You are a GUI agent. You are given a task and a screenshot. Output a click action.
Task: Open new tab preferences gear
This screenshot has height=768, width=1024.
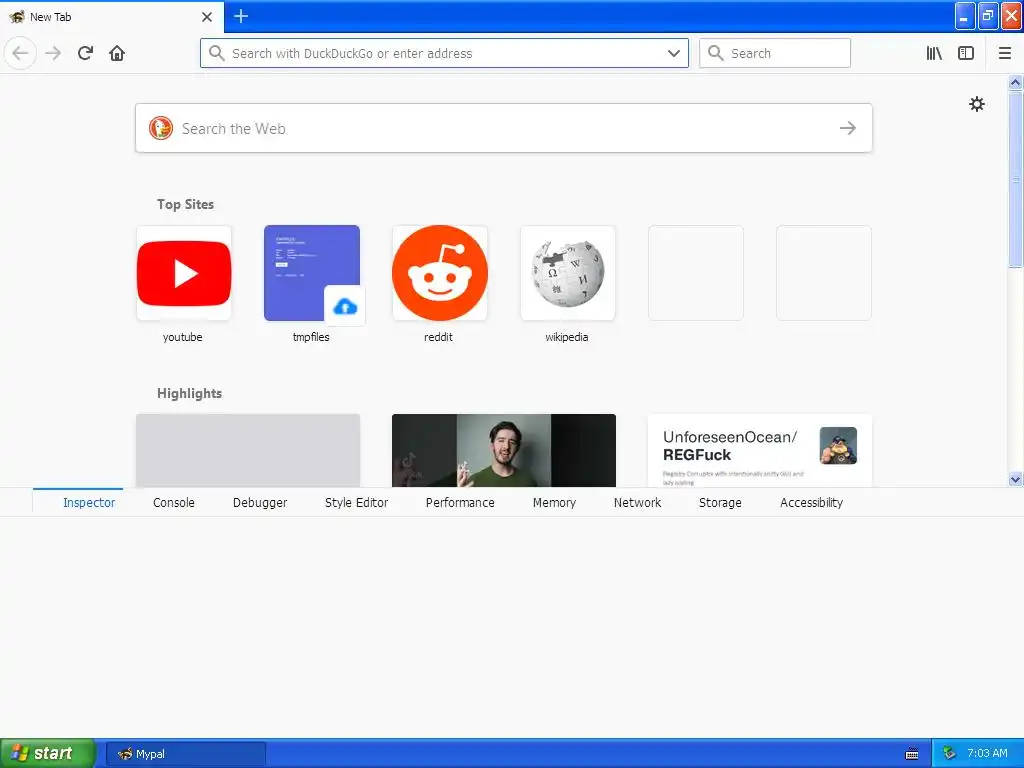click(976, 104)
